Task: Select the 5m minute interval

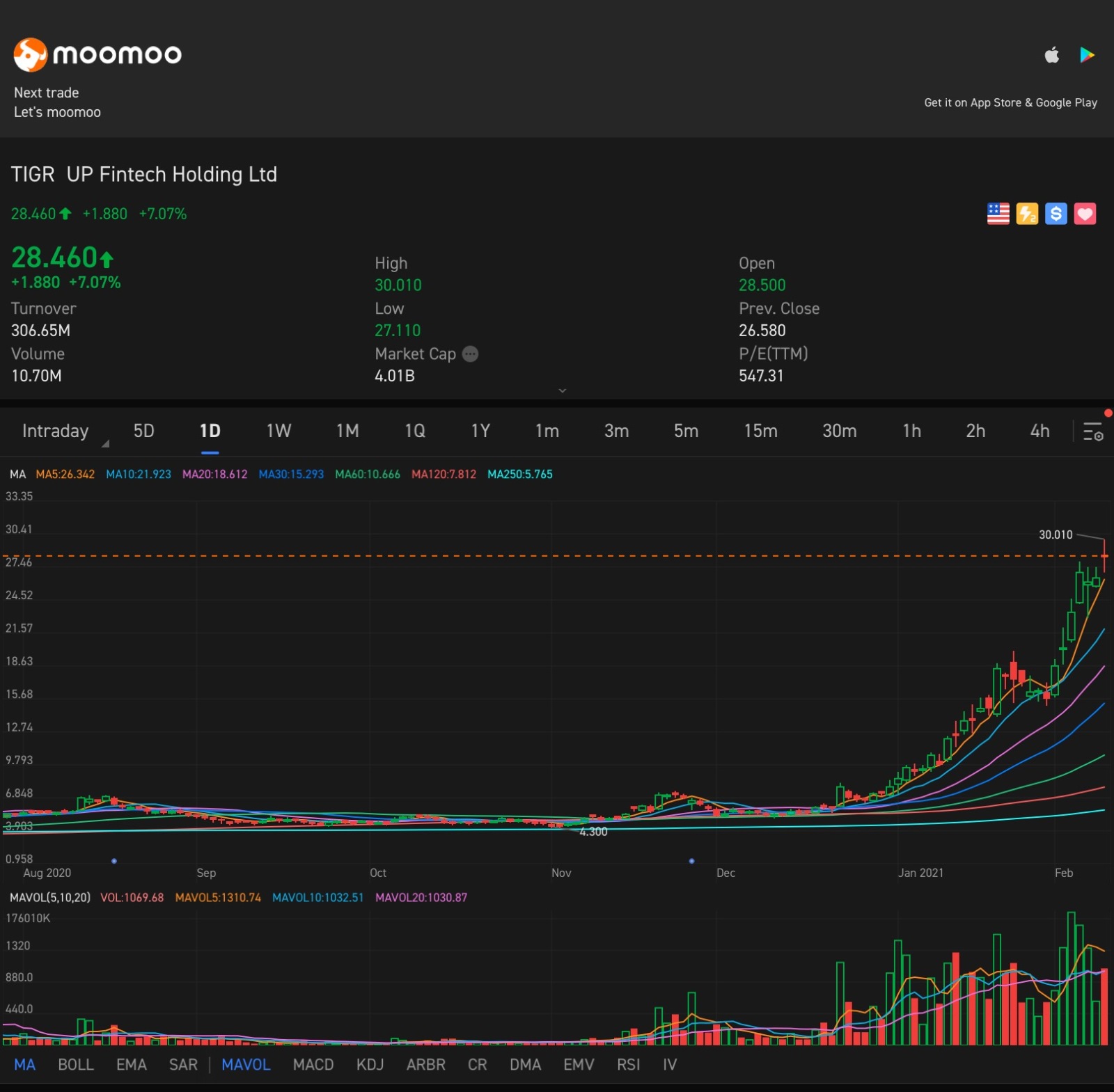Action: click(x=686, y=431)
